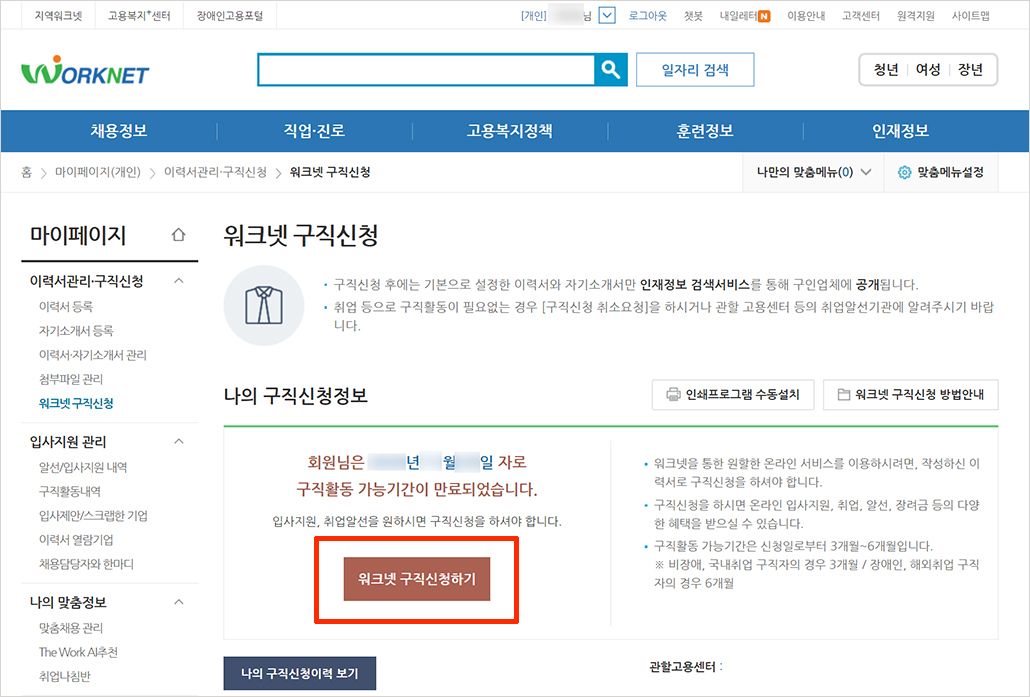Click 입사지원 관리 sidebar heading
1030x697 pixels.
pos(68,441)
